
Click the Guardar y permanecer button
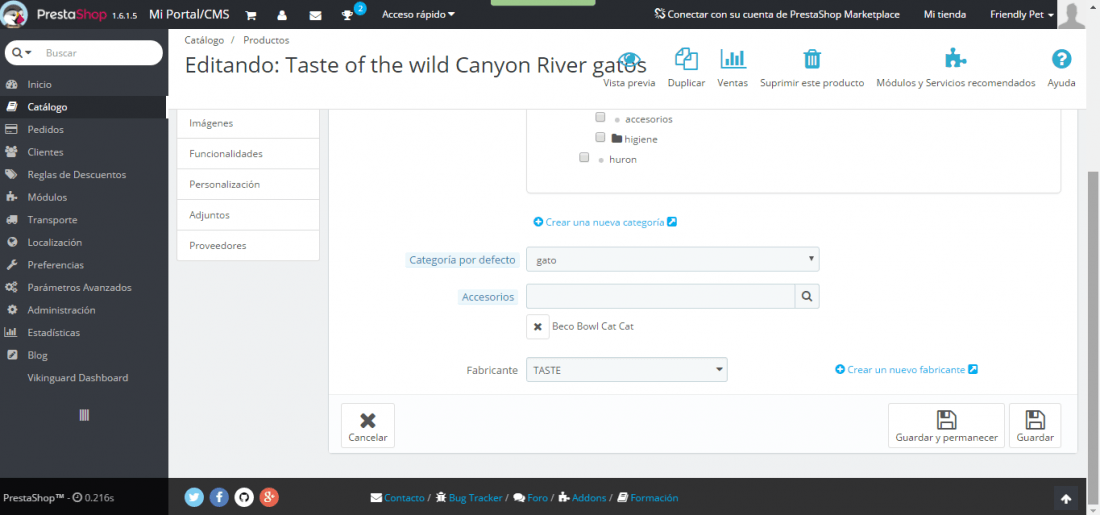946,425
